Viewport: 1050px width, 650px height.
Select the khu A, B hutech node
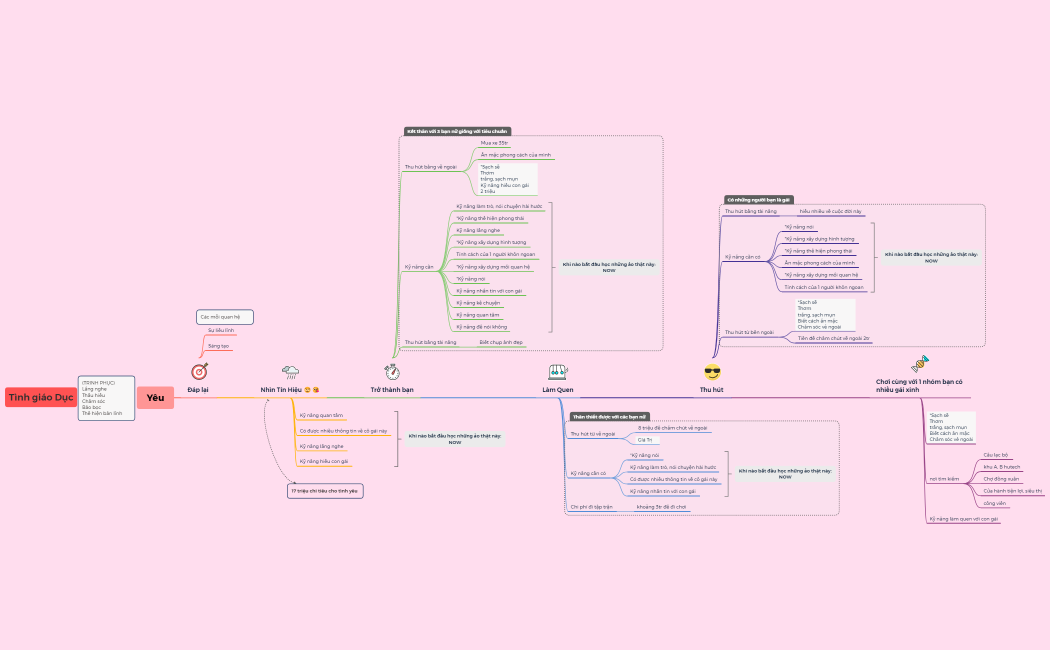tap(1002, 467)
